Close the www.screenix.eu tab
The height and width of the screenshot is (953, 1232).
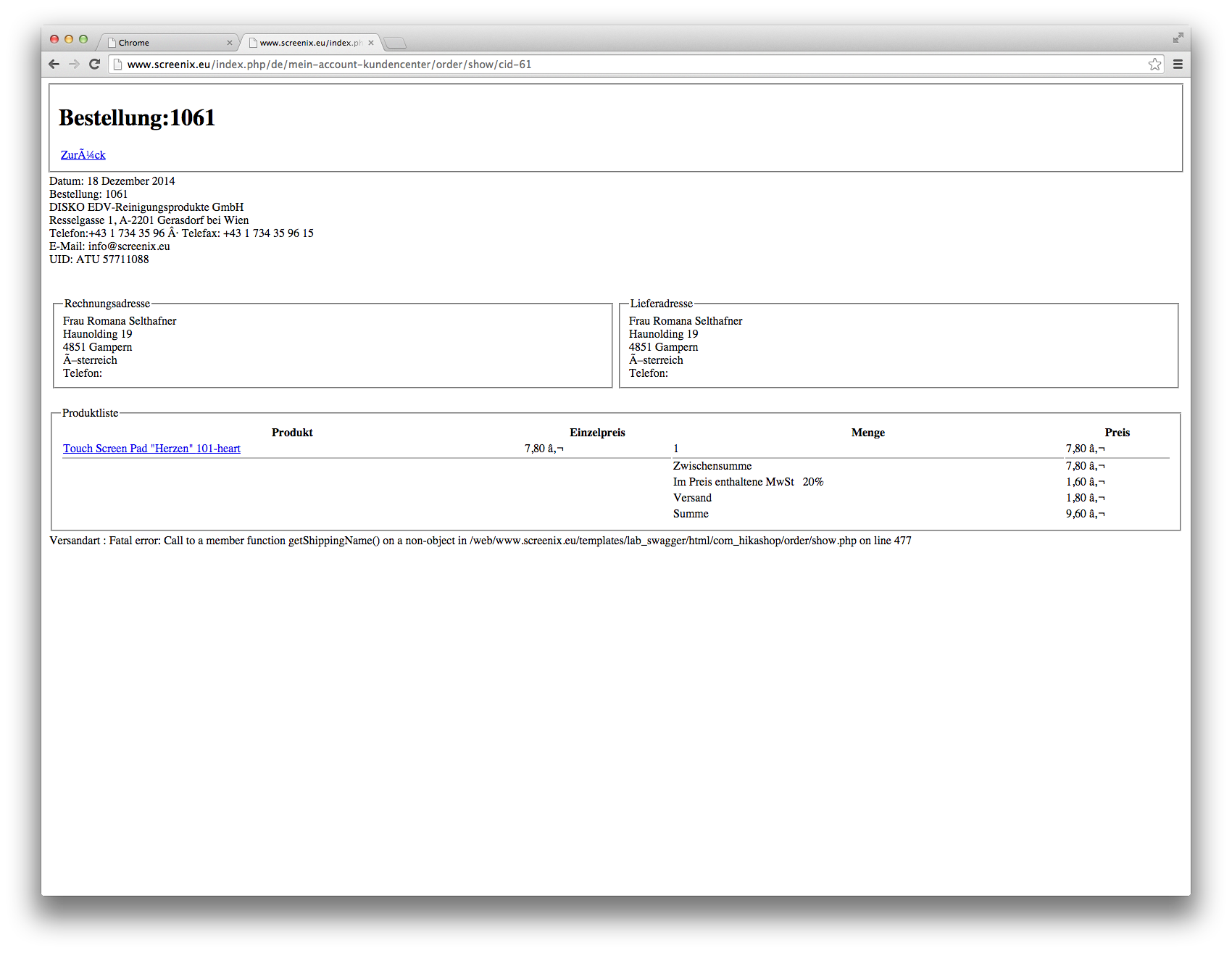(x=371, y=43)
